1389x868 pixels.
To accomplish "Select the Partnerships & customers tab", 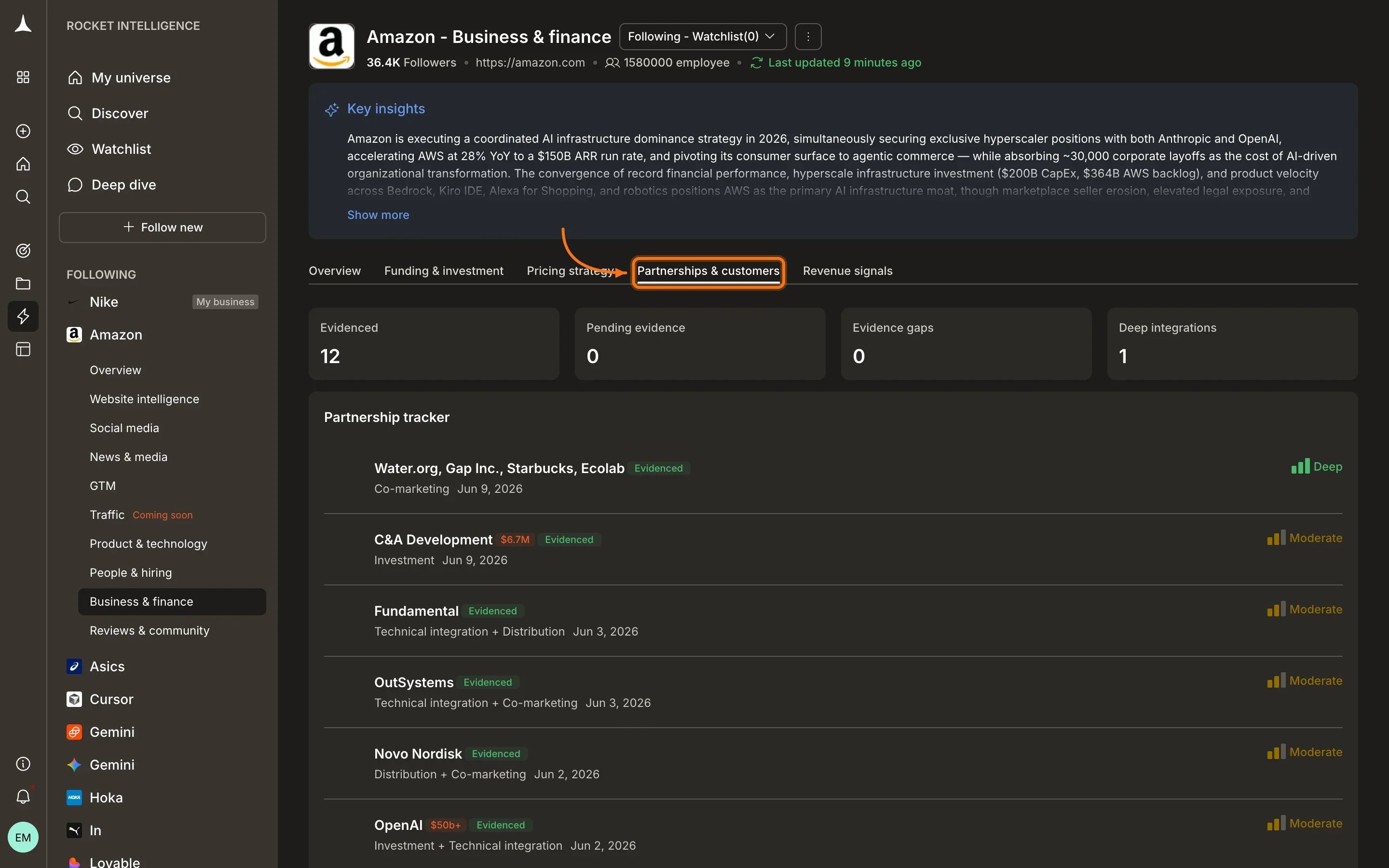I will tap(708, 271).
